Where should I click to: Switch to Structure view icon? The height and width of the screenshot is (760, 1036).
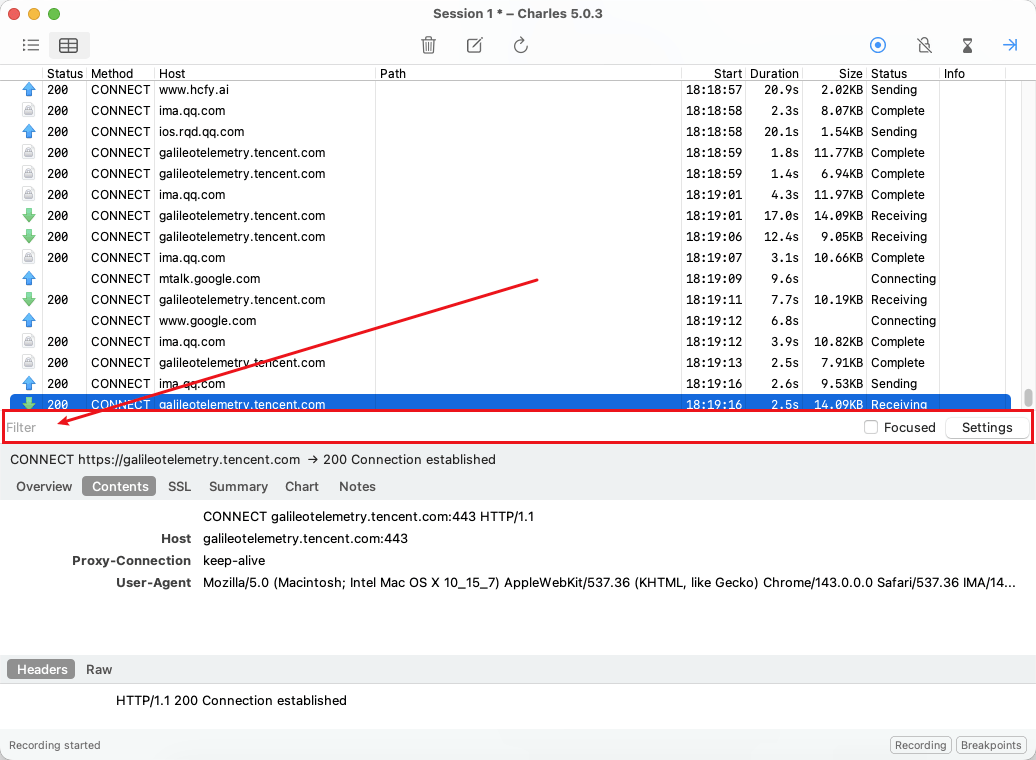(x=31, y=45)
